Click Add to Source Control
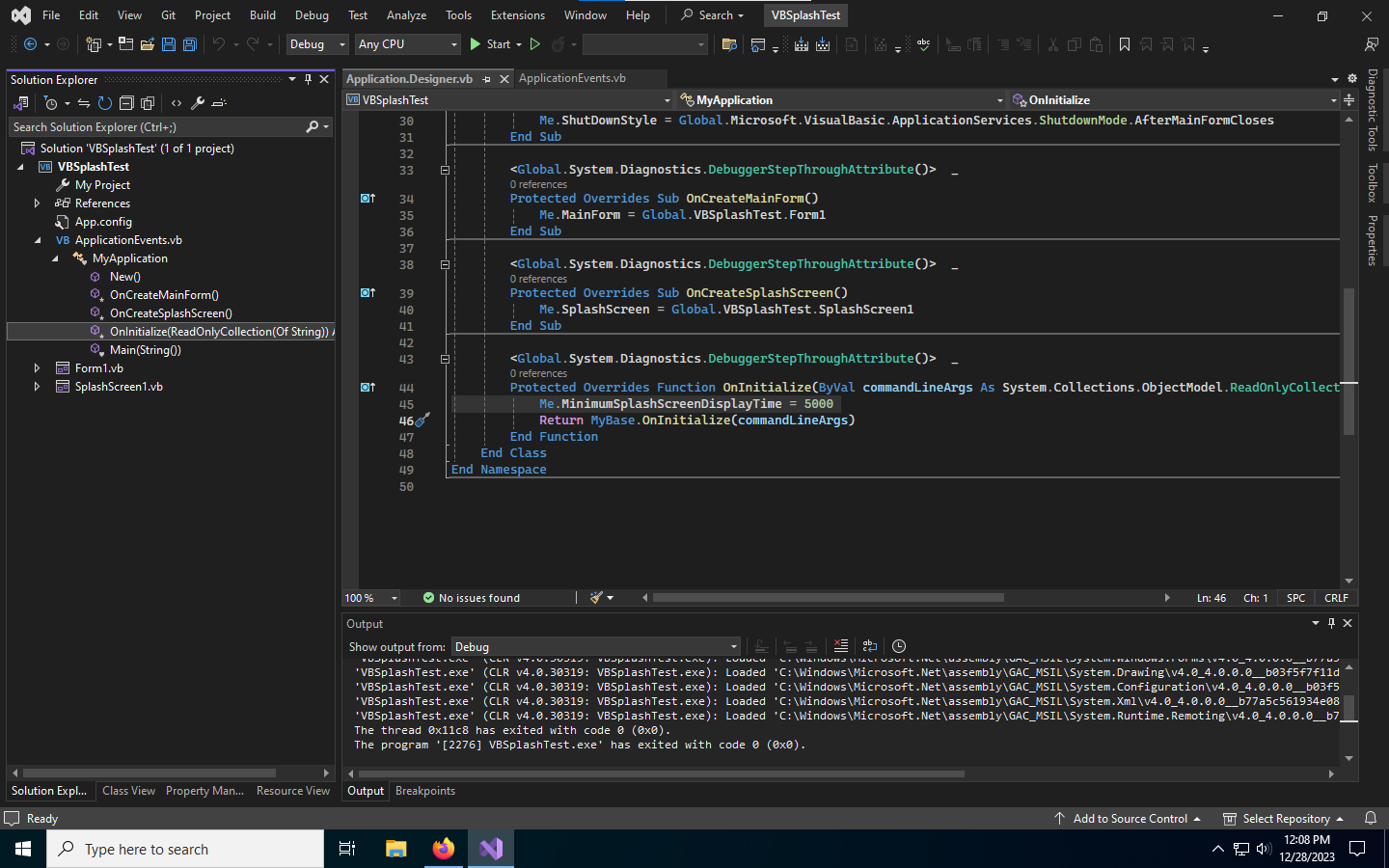This screenshot has width=1389, height=868. pyautogui.click(x=1130, y=819)
